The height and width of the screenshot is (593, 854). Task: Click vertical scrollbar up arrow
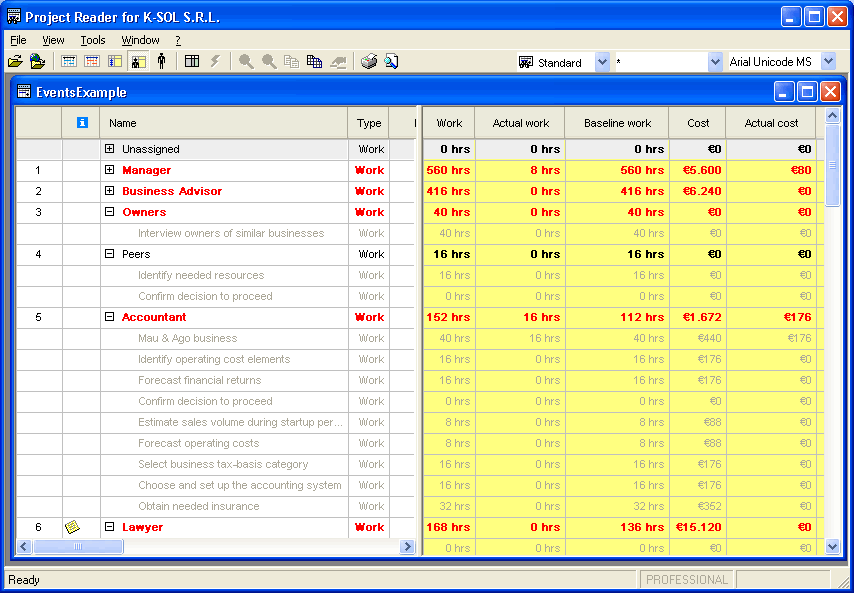(x=833, y=115)
